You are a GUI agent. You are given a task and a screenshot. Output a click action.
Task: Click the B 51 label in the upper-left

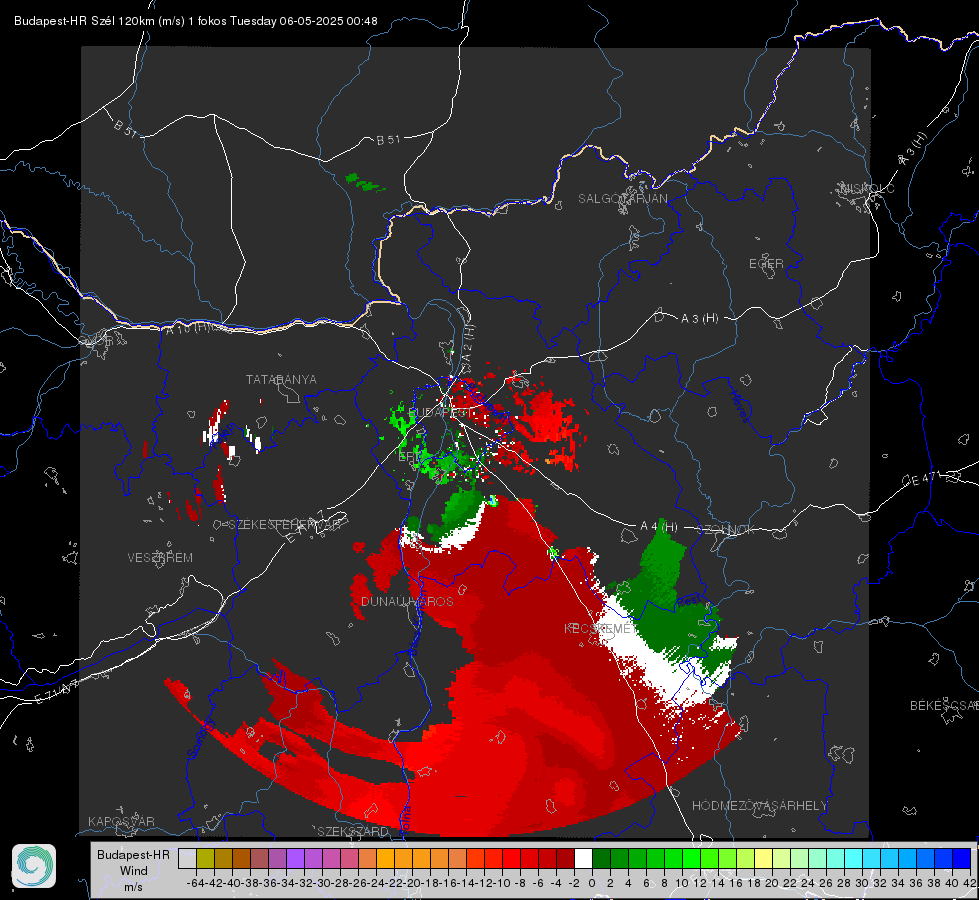pos(125,128)
